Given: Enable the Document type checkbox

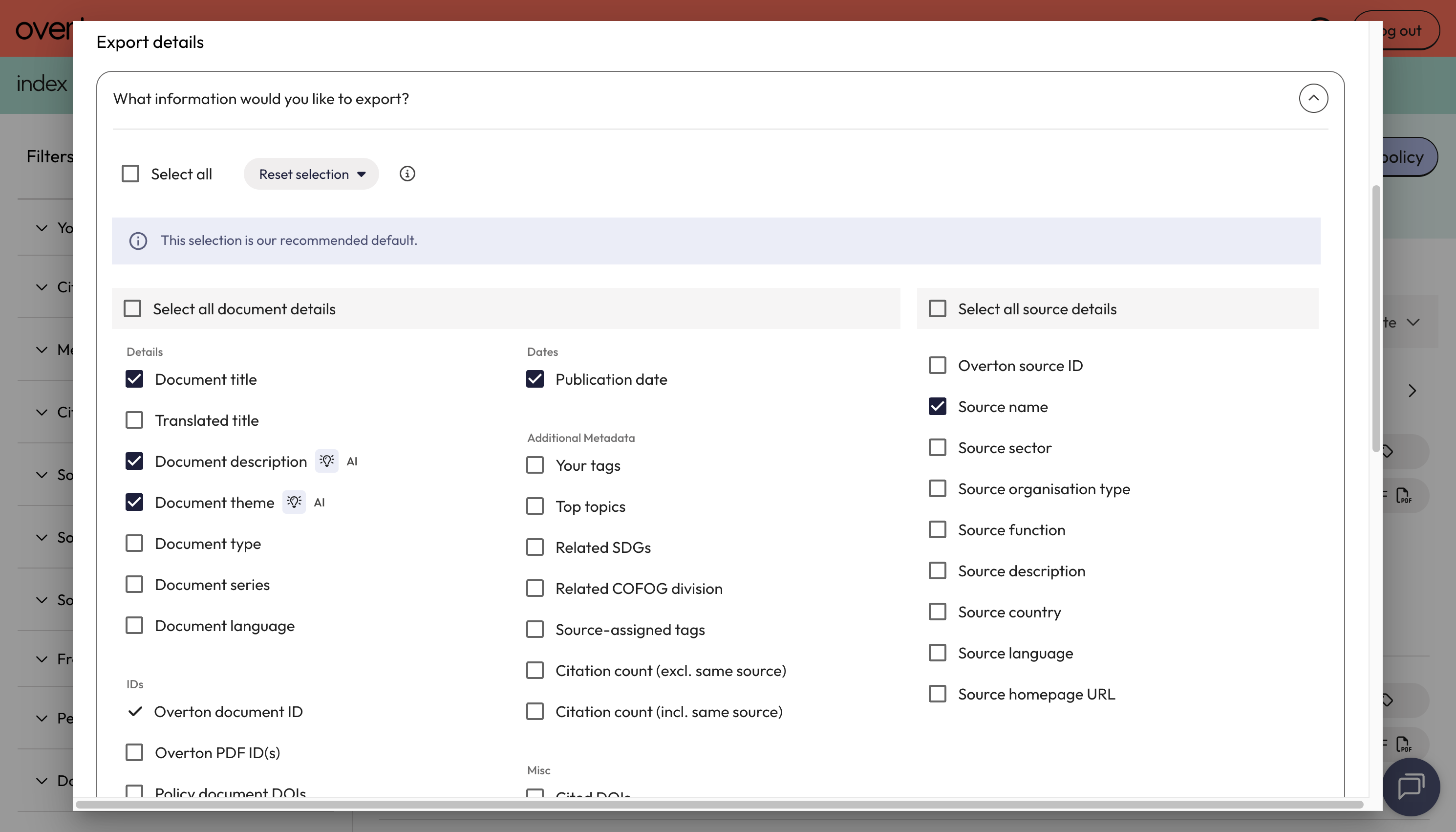Looking at the screenshot, I should coord(134,544).
